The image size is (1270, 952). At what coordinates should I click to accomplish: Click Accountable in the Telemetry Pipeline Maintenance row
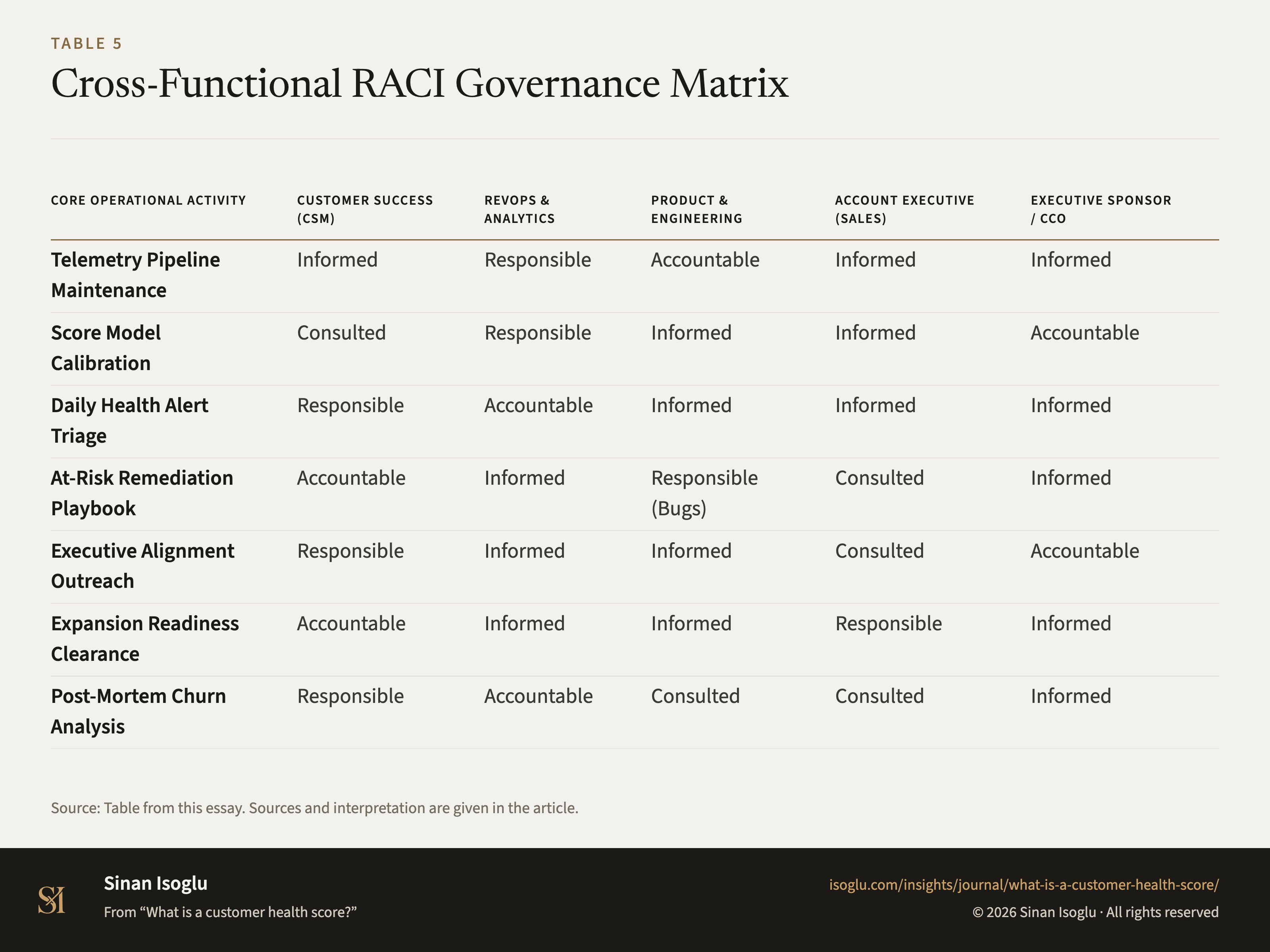click(705, 260)
